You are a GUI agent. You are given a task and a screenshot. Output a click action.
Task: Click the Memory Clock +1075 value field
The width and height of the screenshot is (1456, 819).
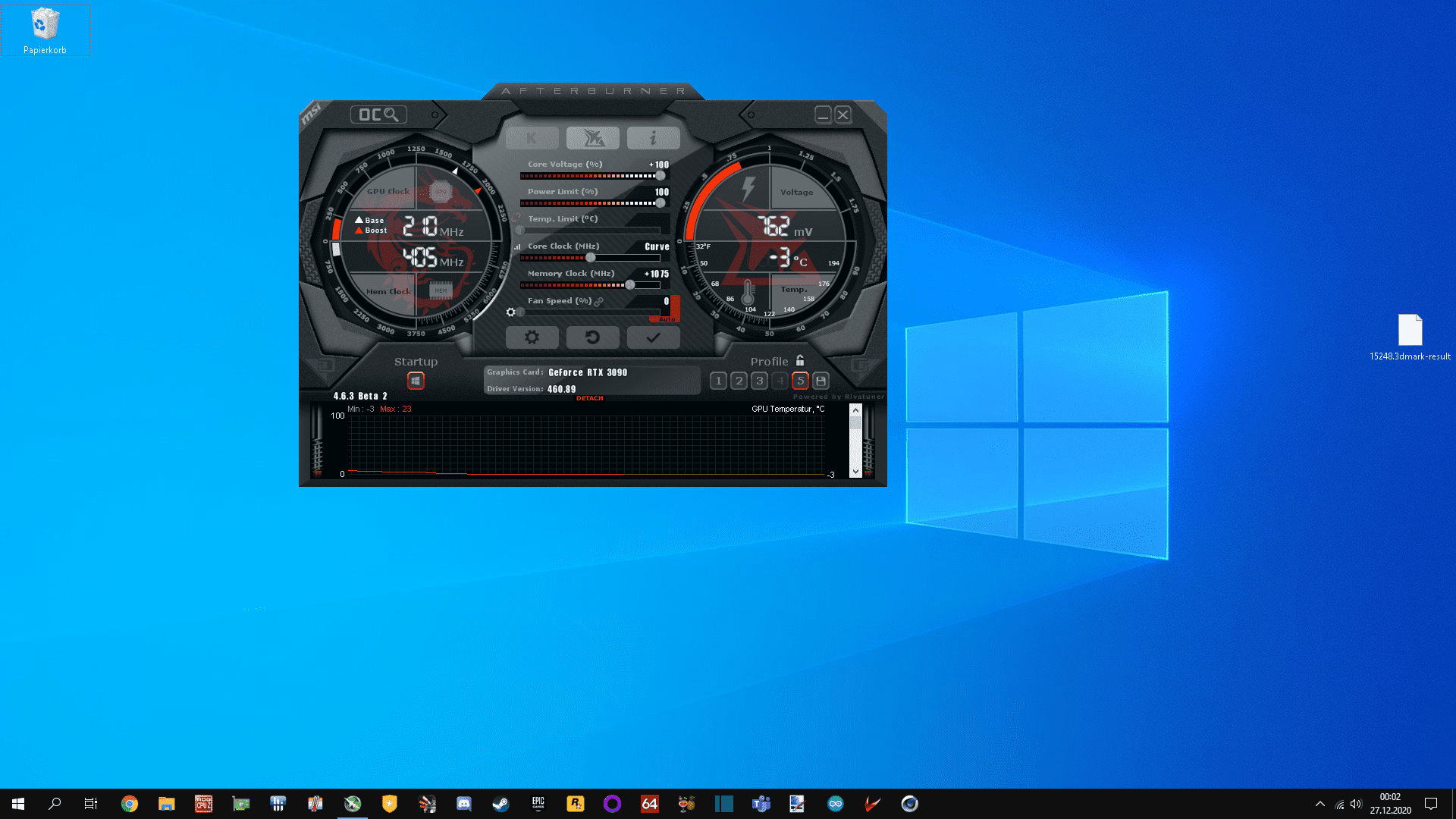click(x=657, y=274)
